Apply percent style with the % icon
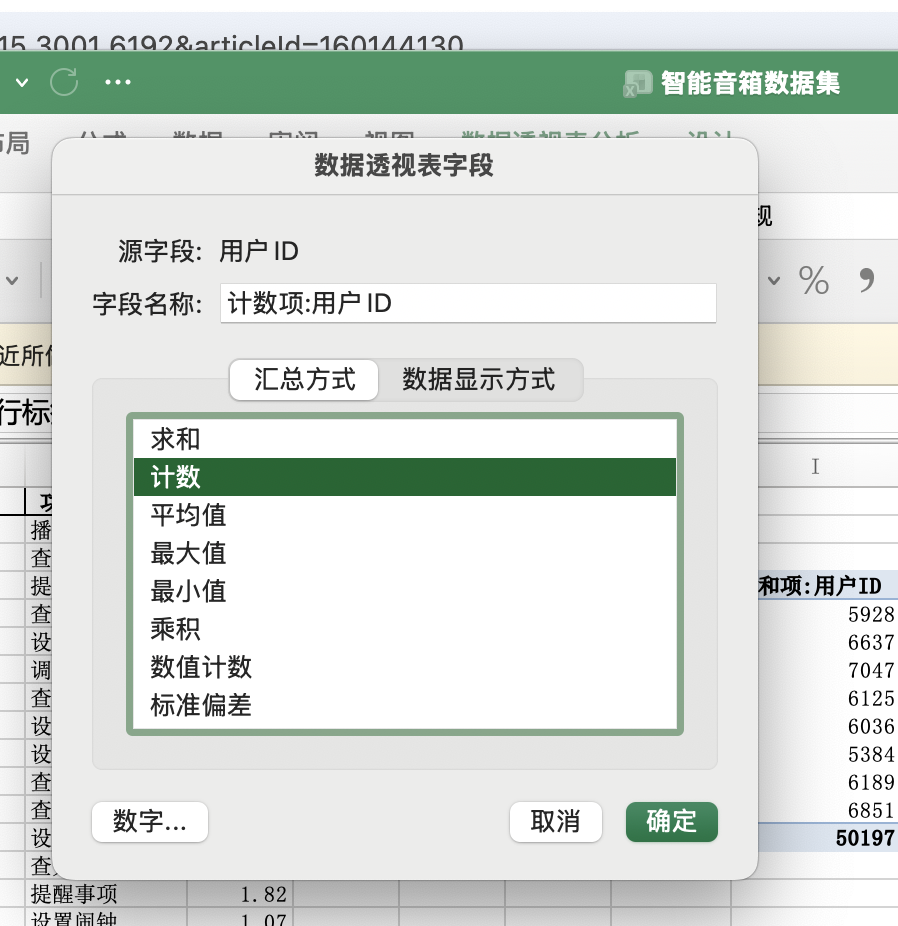 (x=814, y=280)
